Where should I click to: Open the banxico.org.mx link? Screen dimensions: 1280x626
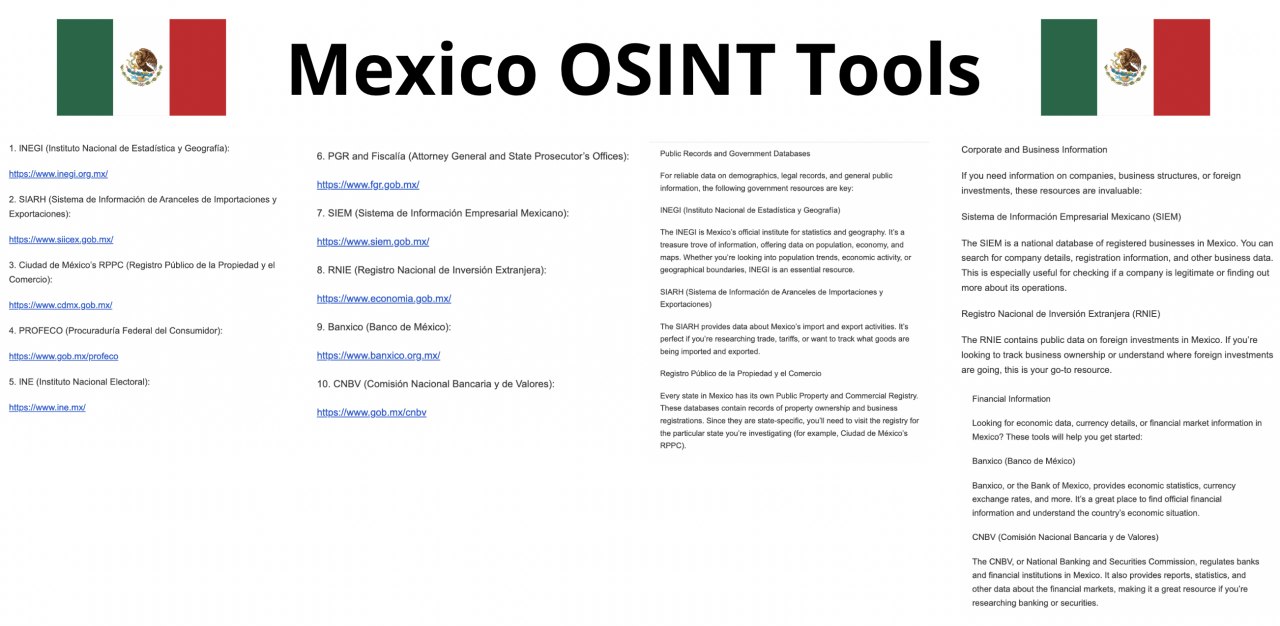tap(378, 356)
